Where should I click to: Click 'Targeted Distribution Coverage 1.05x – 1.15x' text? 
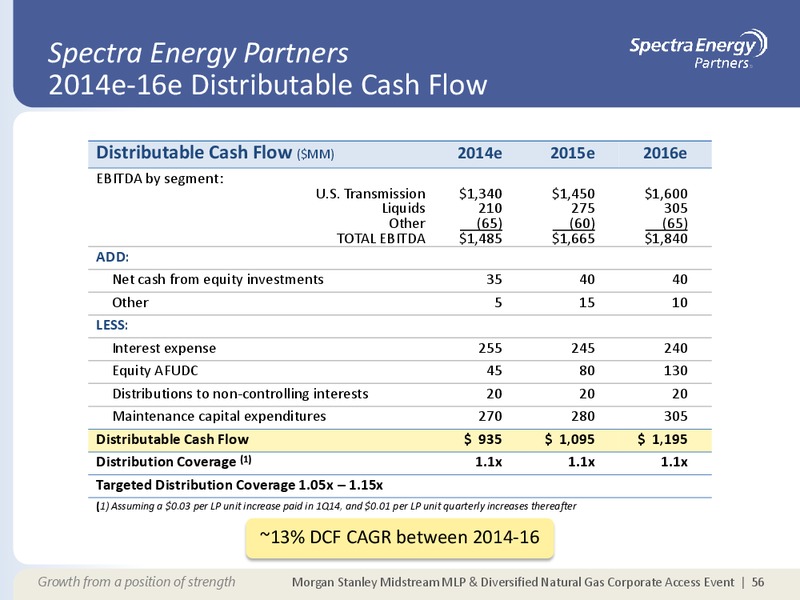[239, 485]
